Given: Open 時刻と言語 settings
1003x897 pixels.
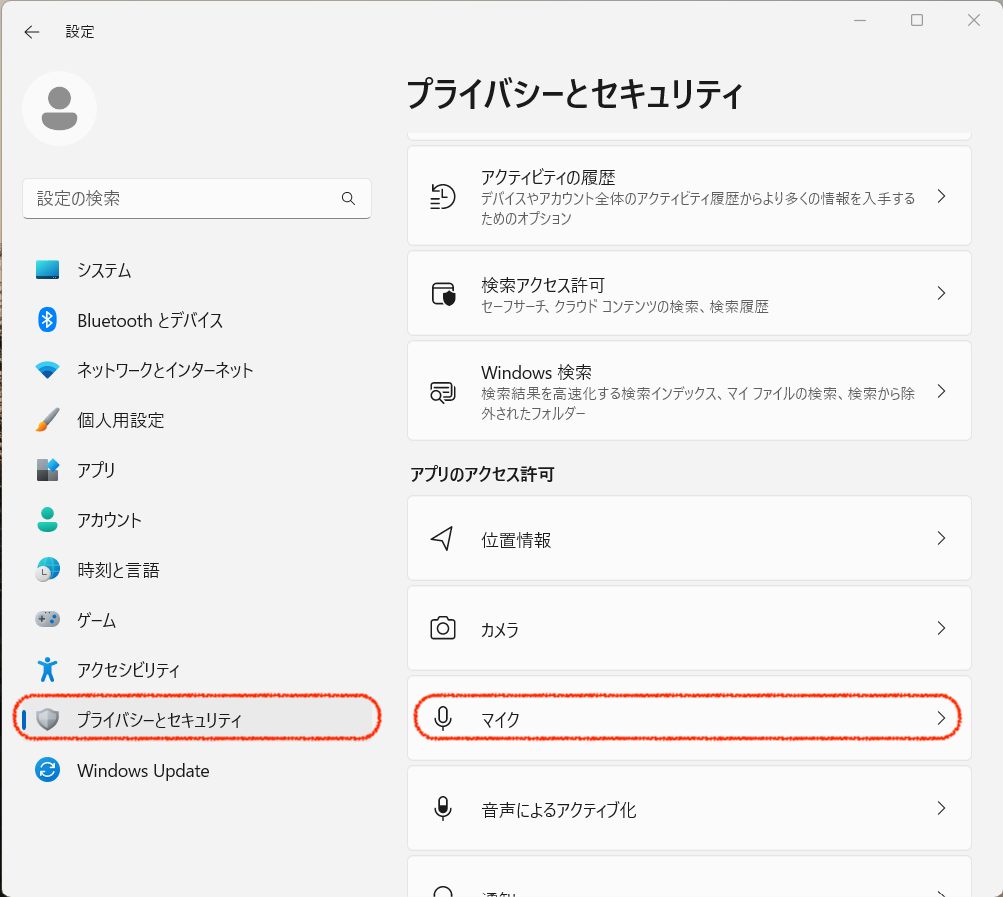Looking at the screenshot, I should tap(196, 569).
